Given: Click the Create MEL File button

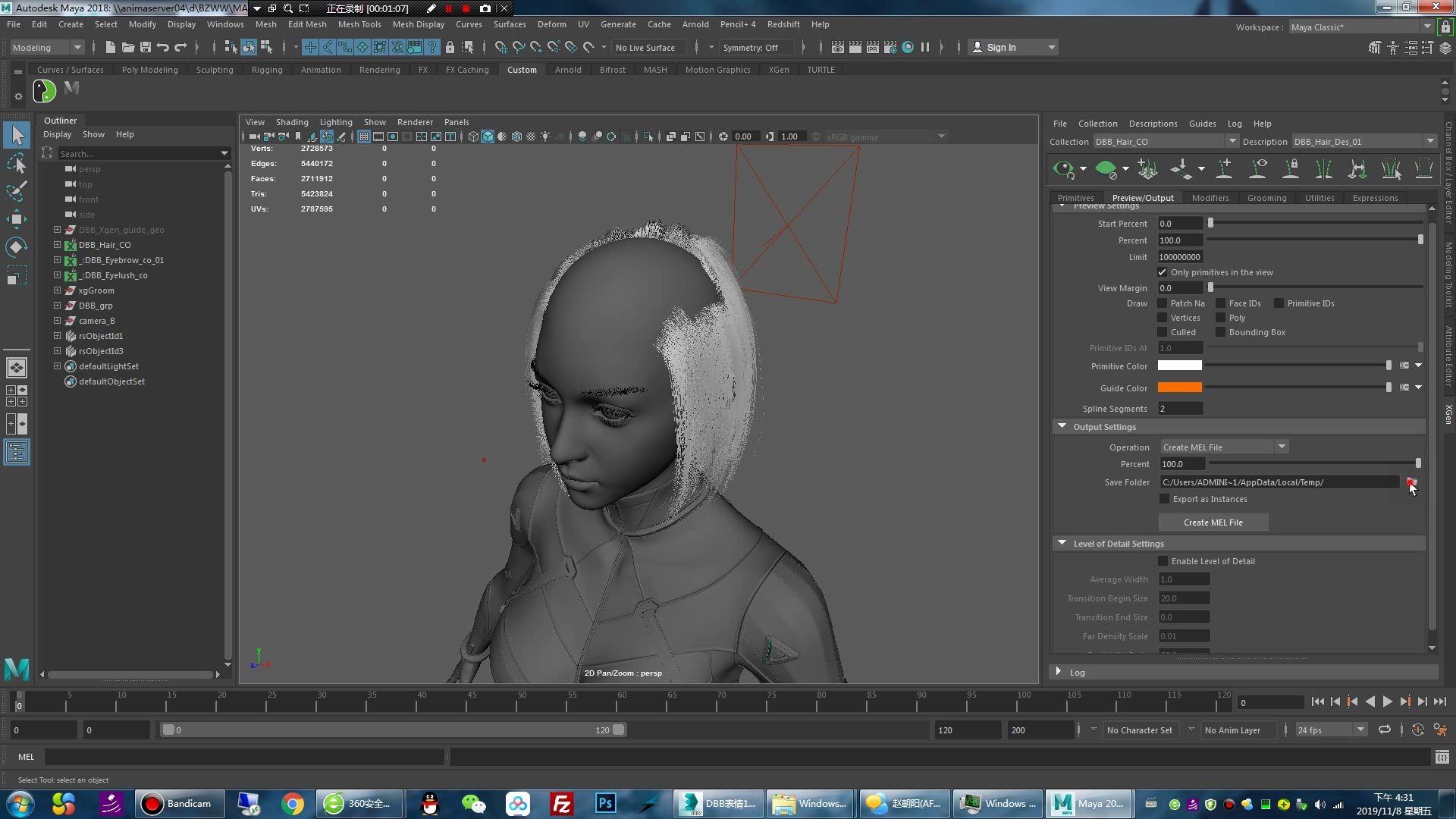Looking at the screenshot, I should point(1213,522).
